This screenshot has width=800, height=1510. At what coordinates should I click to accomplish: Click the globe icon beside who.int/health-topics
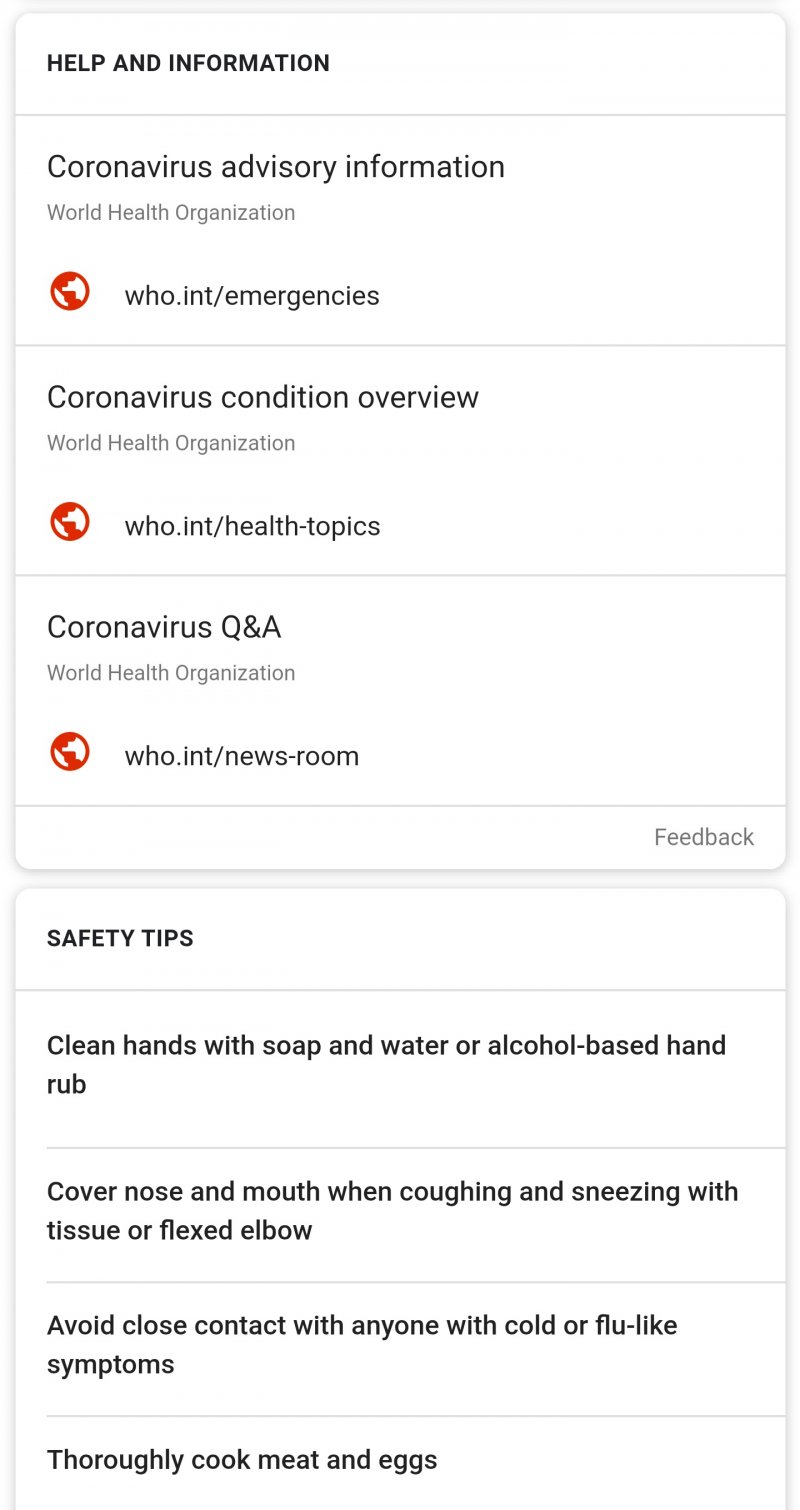tap(69, 521)
